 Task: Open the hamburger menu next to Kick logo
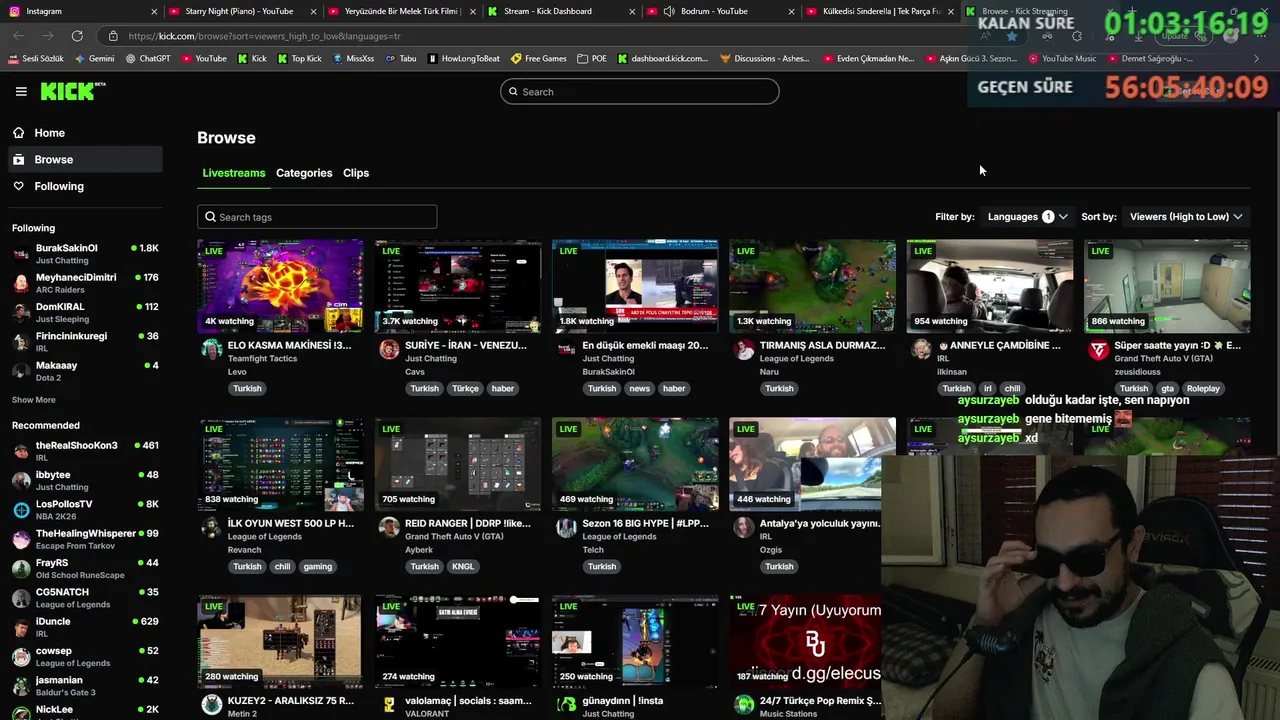click(x=21, y=91)
